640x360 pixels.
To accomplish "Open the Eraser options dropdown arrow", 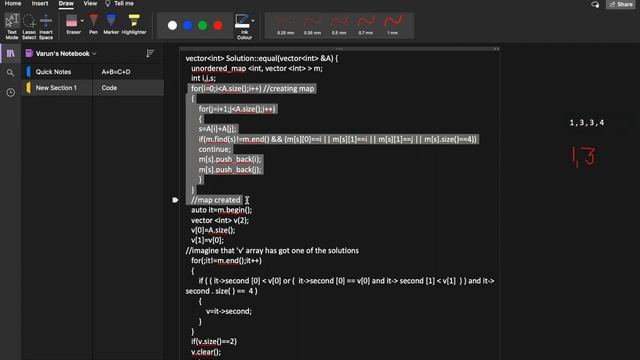I will 82,20.
